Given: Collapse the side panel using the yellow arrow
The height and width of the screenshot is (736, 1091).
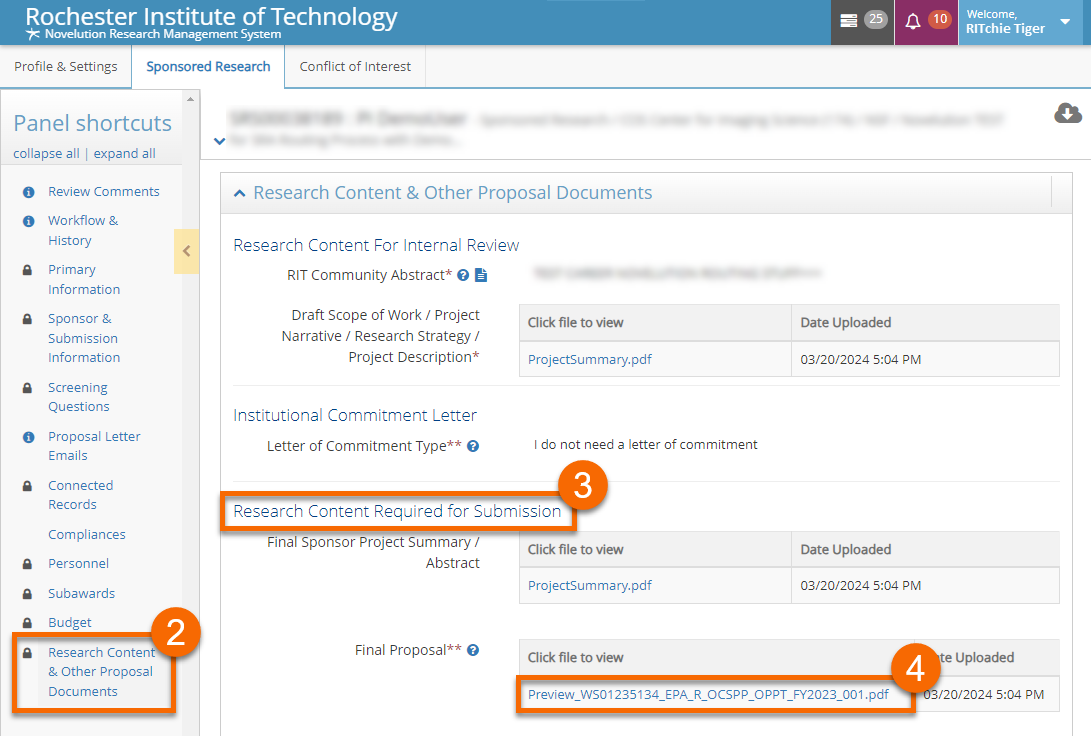Looking at the screenshot, I should tap(186, 252).
